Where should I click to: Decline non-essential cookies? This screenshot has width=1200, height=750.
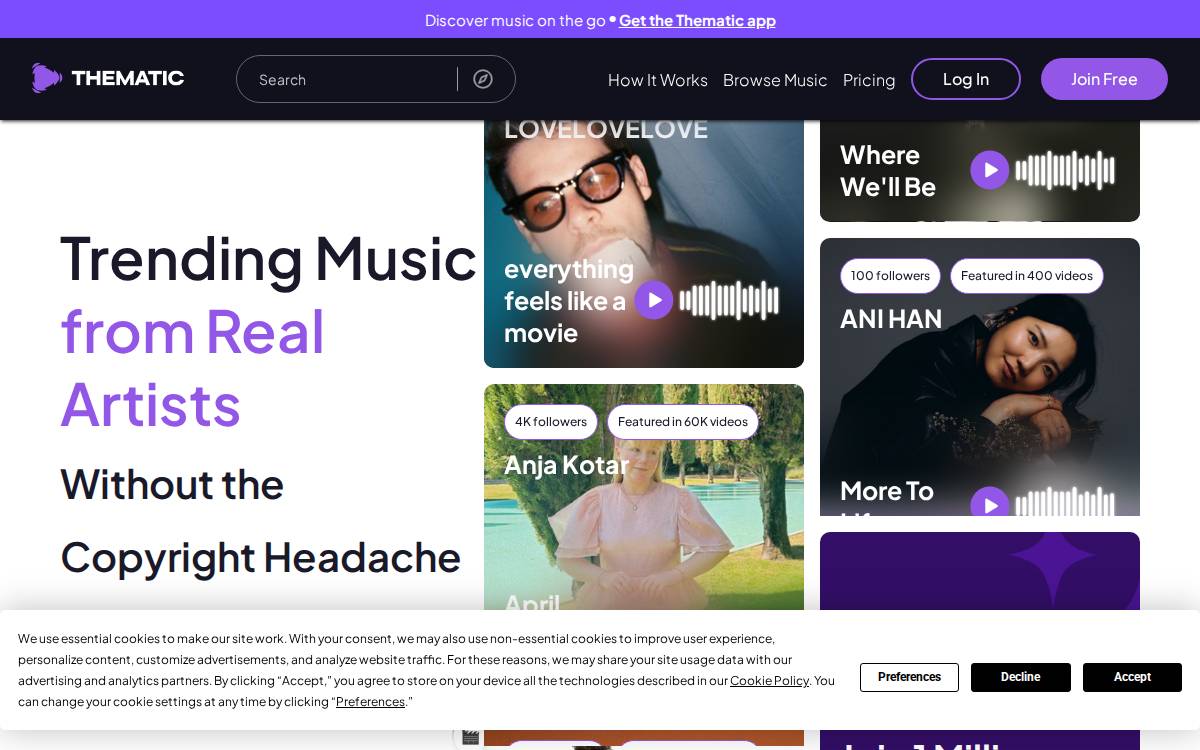[1021, 677]
